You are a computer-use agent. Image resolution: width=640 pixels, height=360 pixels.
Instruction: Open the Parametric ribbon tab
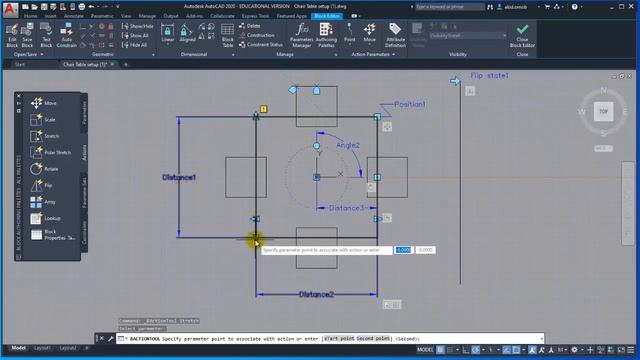tap(102, 16)
